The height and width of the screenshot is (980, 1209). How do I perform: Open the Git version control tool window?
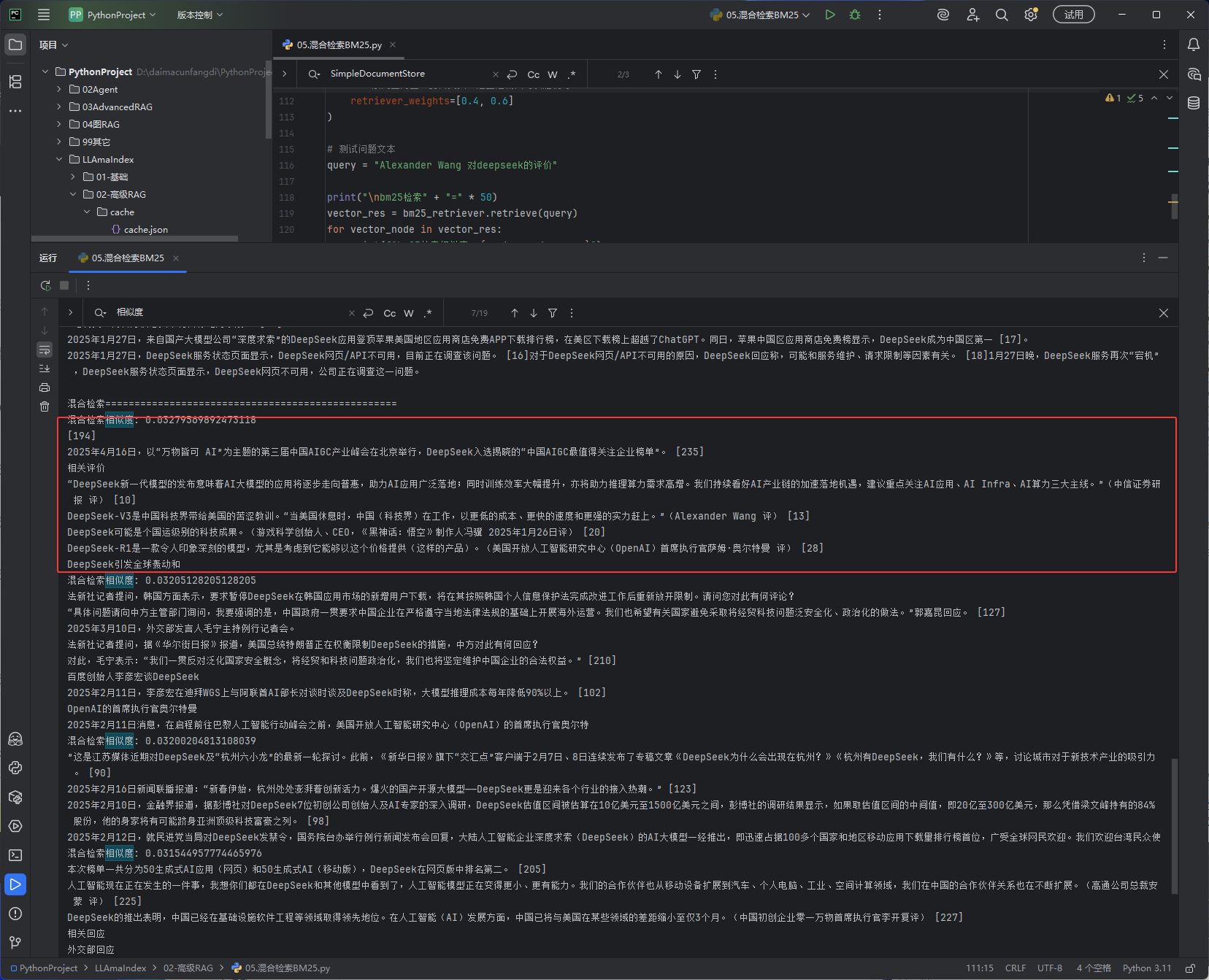pos(15,943)
